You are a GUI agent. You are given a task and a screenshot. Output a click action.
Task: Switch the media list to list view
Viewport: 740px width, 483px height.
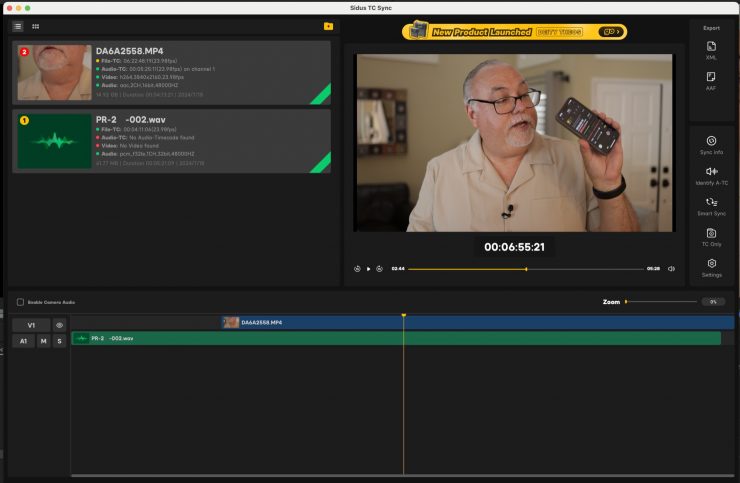click(x=18, y=26)
